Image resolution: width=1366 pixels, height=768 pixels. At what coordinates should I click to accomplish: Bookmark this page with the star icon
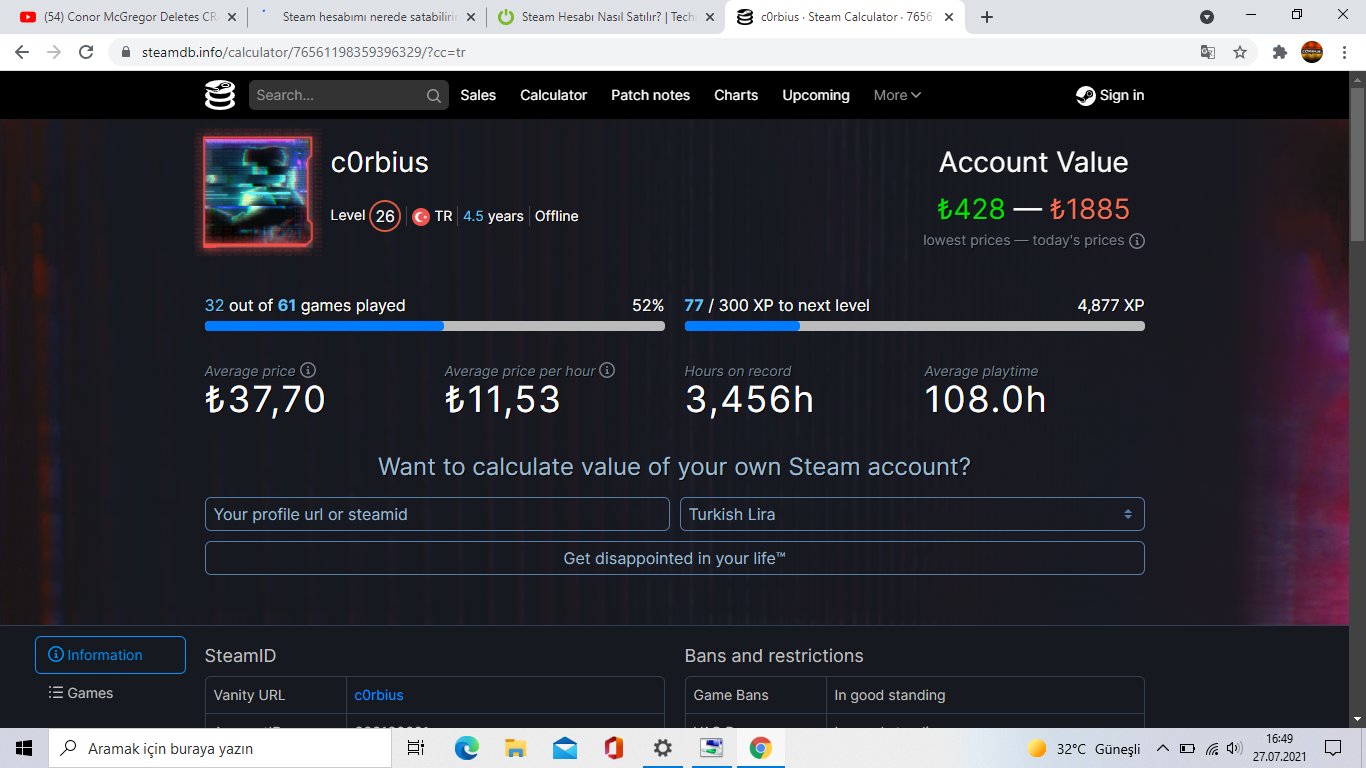tap(1240, 52)
